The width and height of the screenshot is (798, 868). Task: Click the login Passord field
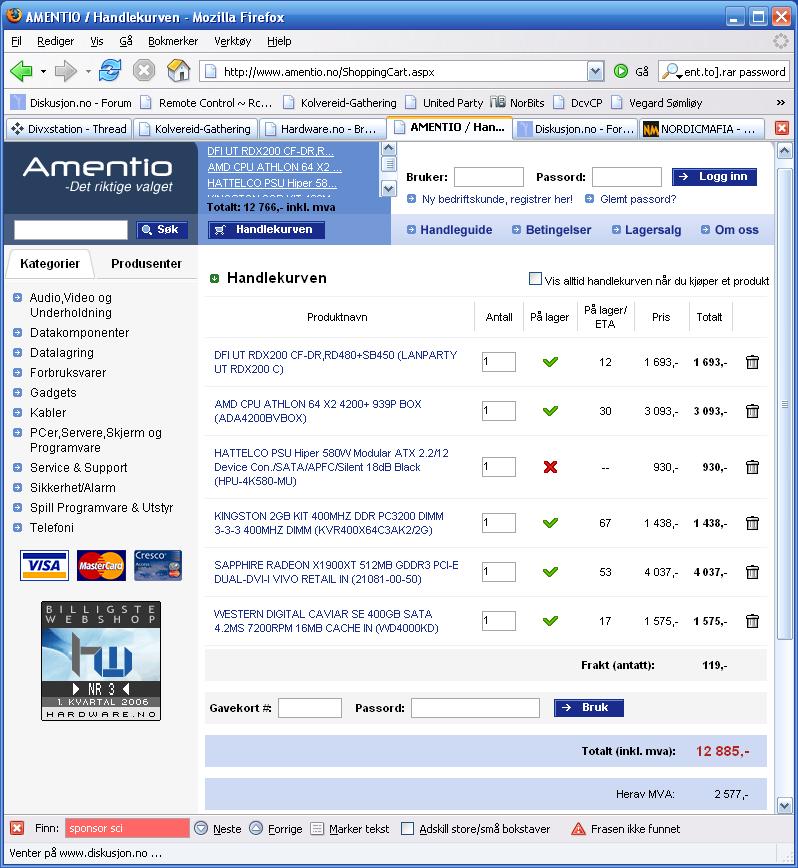[x=626, y=177]
